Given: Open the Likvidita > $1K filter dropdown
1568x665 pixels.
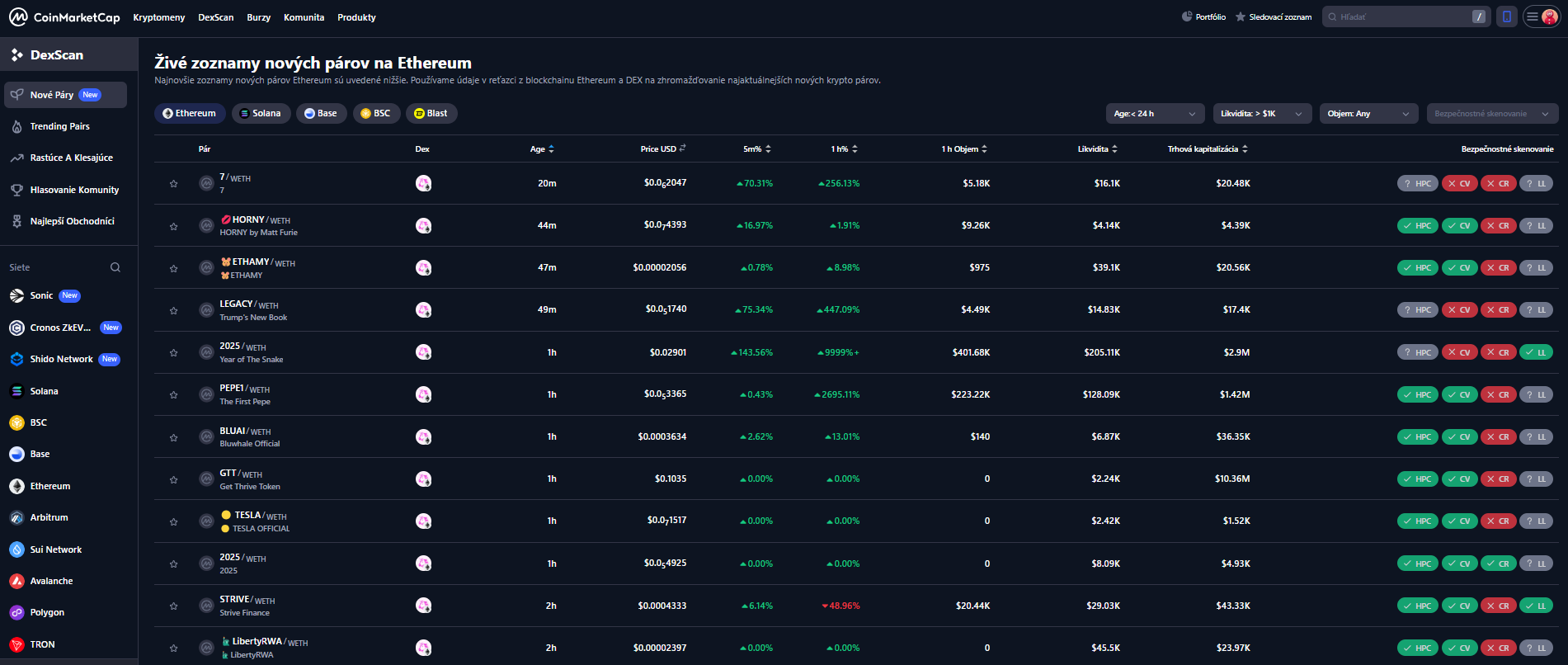Looking at the screenshot, I should (1261, 114).
